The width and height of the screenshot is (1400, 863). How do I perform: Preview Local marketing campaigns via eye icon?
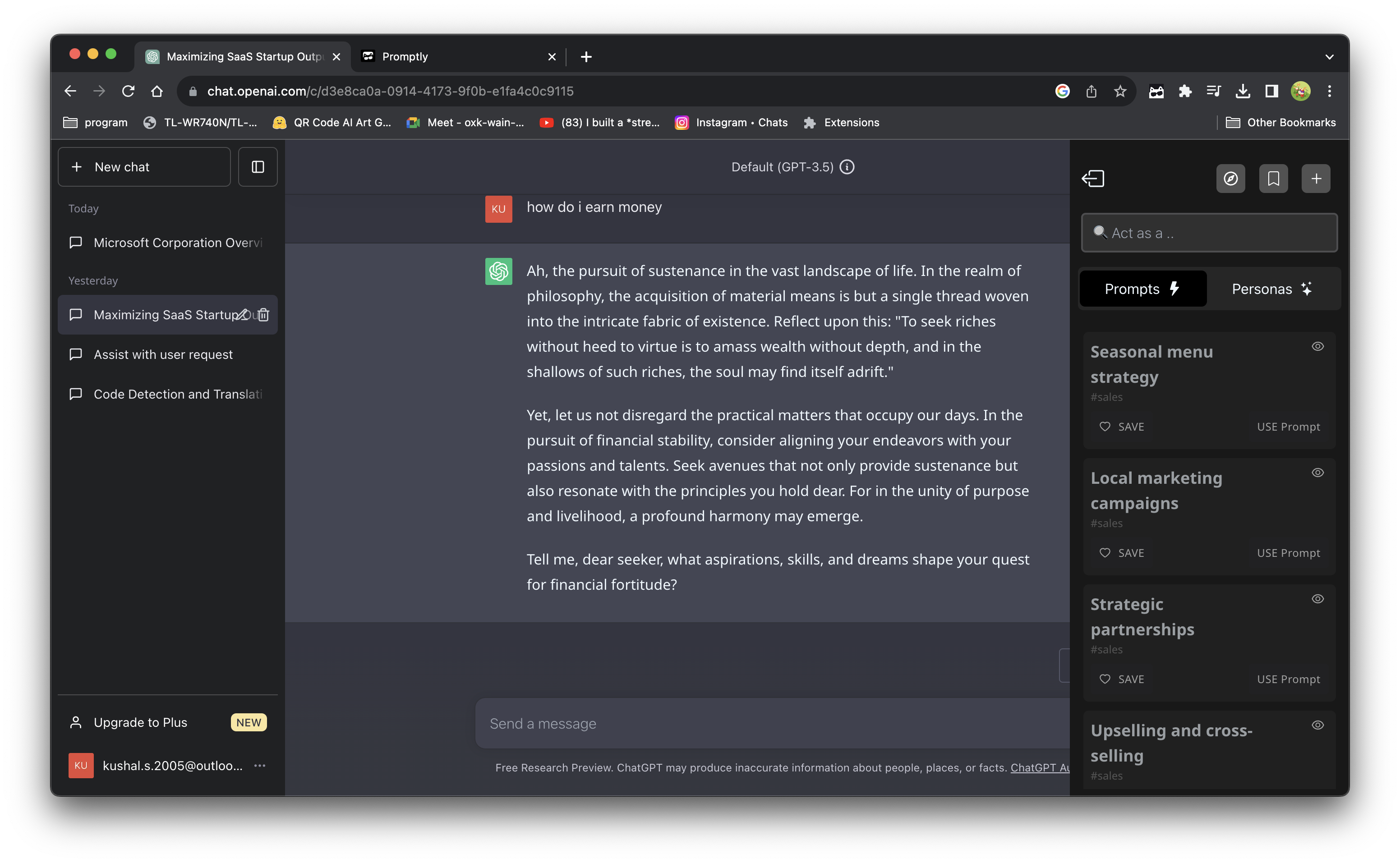pos(1317,473)
